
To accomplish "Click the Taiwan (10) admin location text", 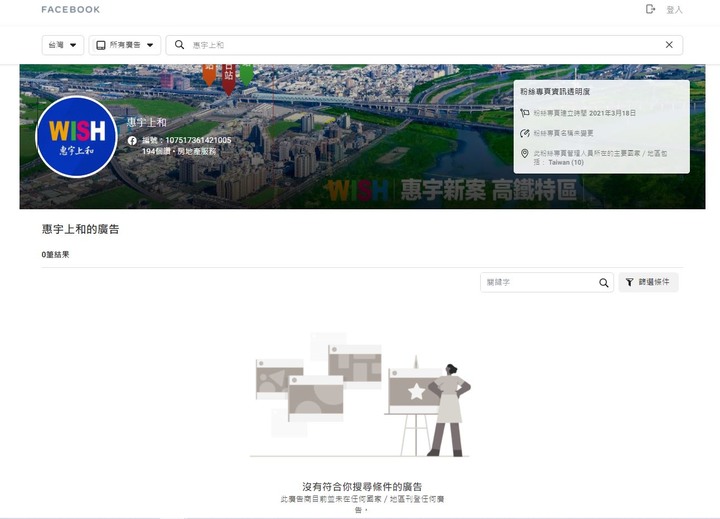I will click(x=566, y=162).
